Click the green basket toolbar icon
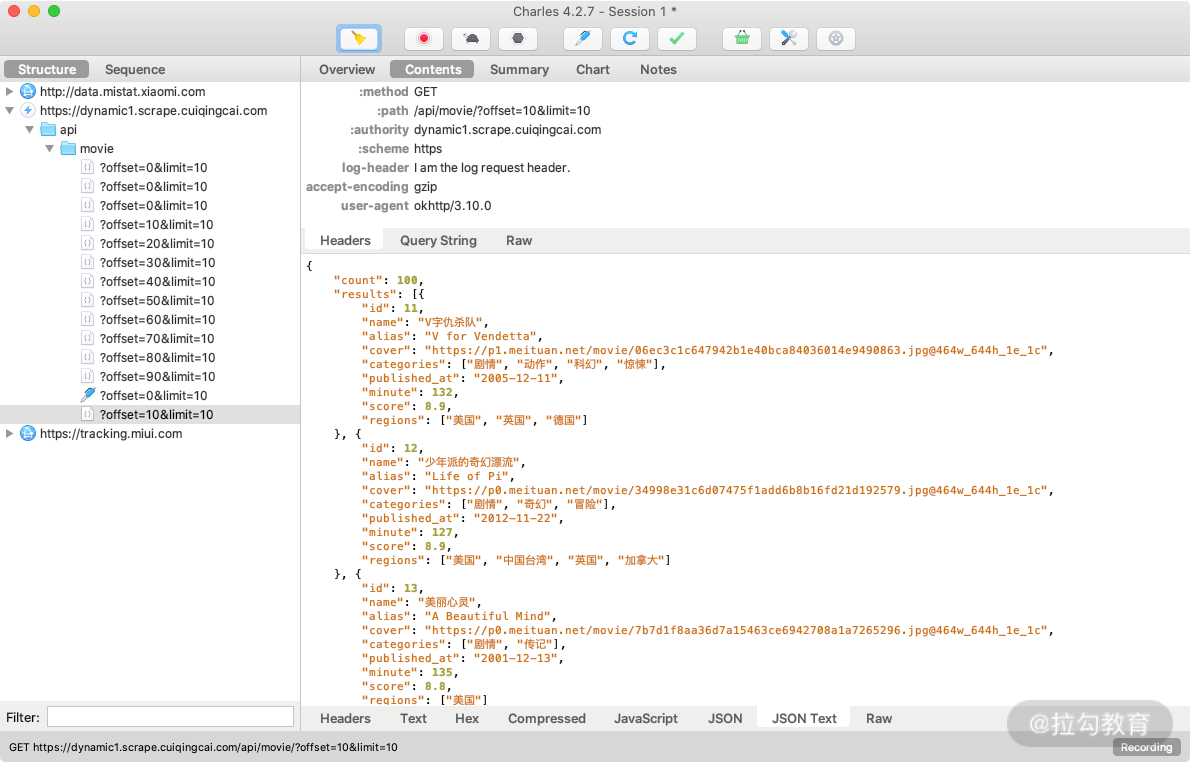Image resolution: width=1190 pixels, height=762 pixels. point(742,39)
